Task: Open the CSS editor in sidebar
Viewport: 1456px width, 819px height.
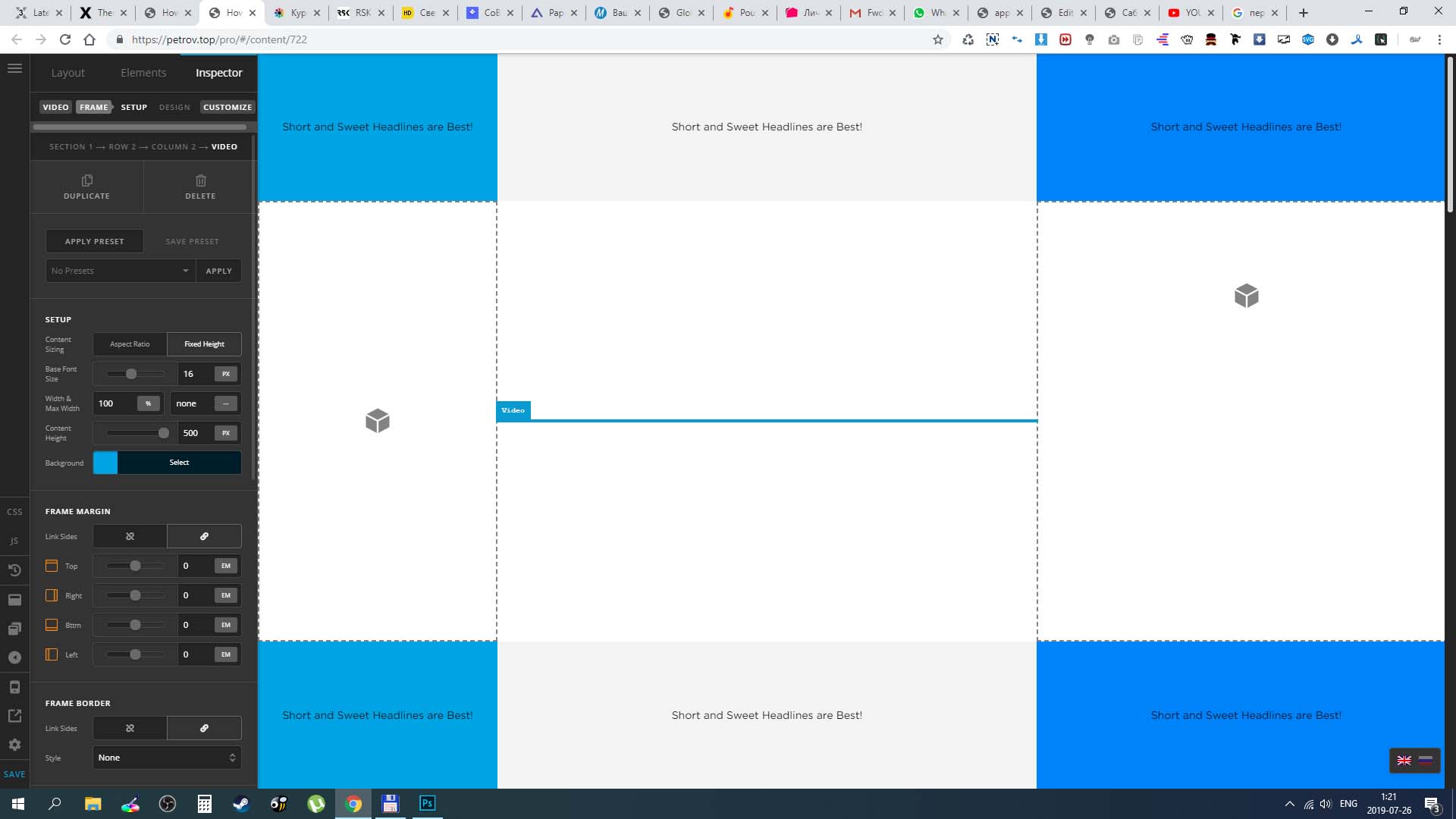Action: tap(14, 512)
